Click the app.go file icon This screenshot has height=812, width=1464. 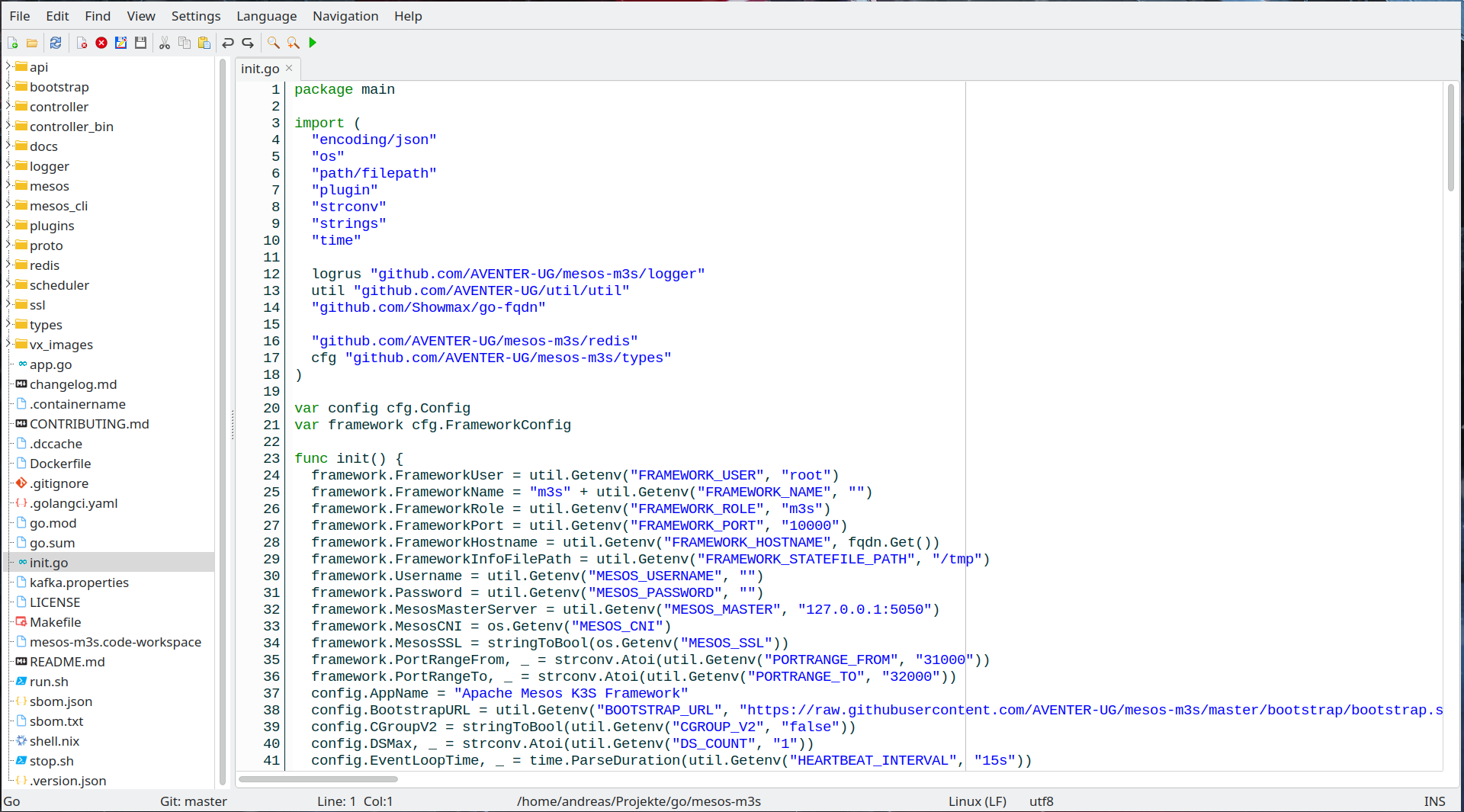(22, 364)
